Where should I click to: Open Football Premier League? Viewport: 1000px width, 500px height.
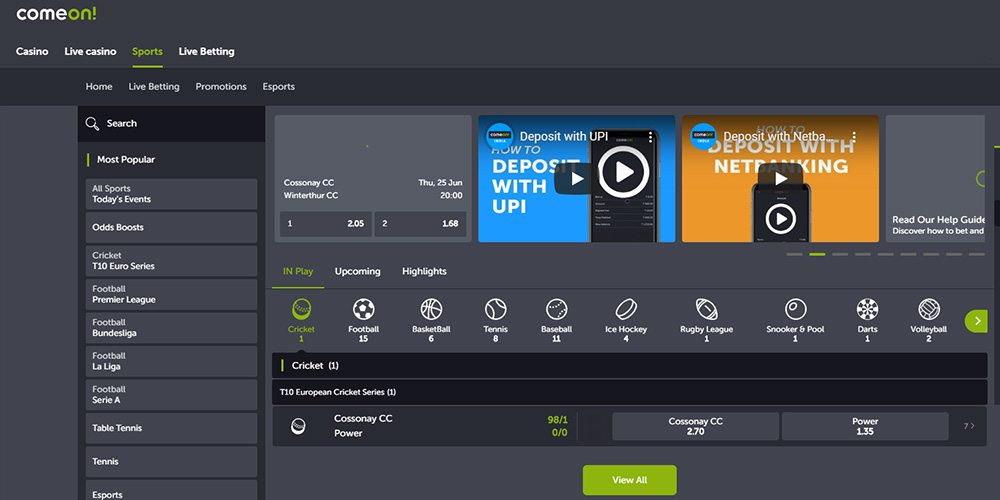pos(171,294)
